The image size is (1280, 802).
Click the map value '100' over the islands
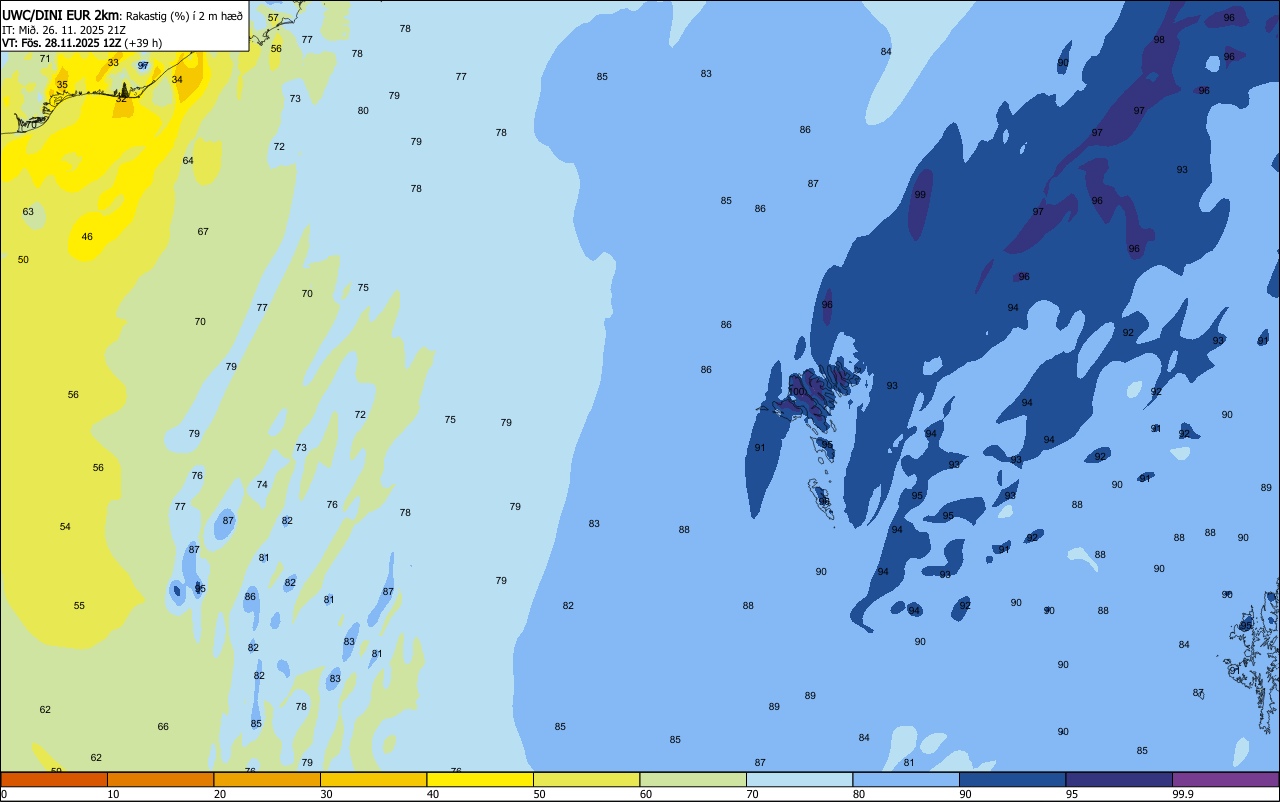click(796, 392)
